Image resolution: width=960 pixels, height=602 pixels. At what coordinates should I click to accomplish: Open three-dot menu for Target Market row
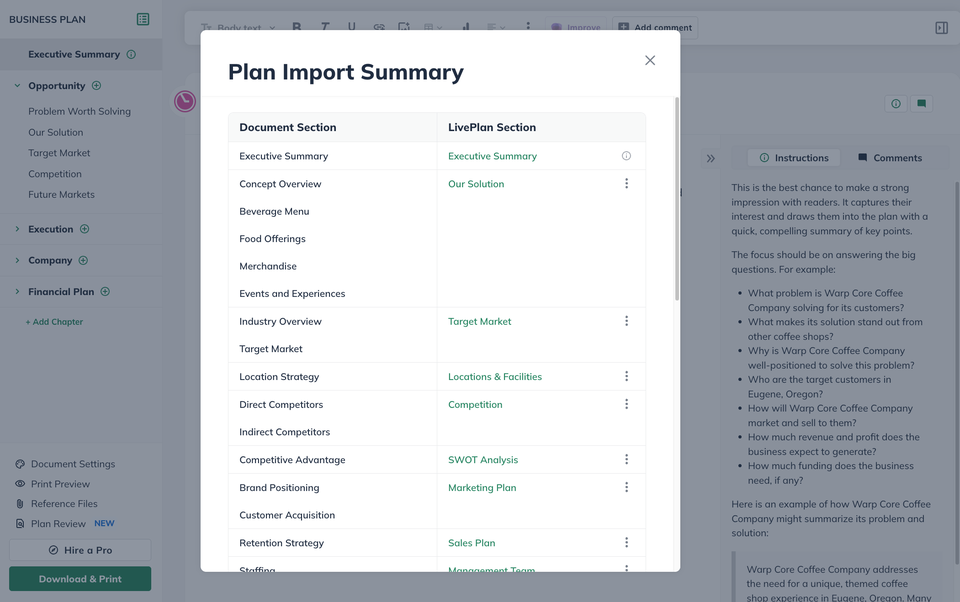click(626, 321)
